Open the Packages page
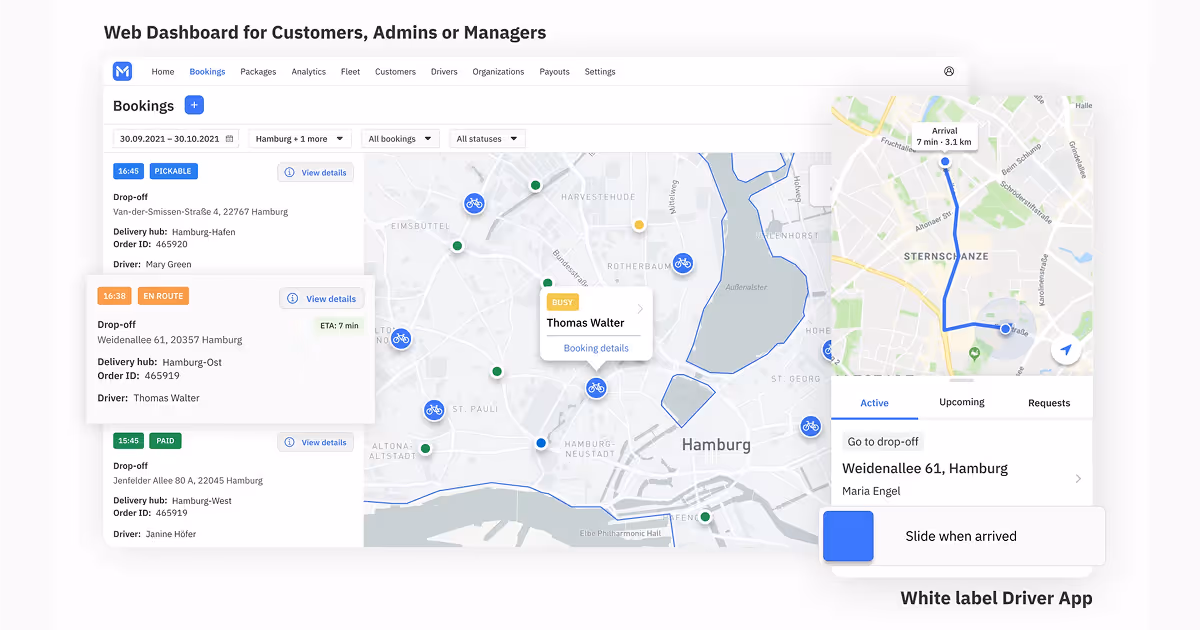Screen dimensions: 1200x630 (x=258, y=72)
